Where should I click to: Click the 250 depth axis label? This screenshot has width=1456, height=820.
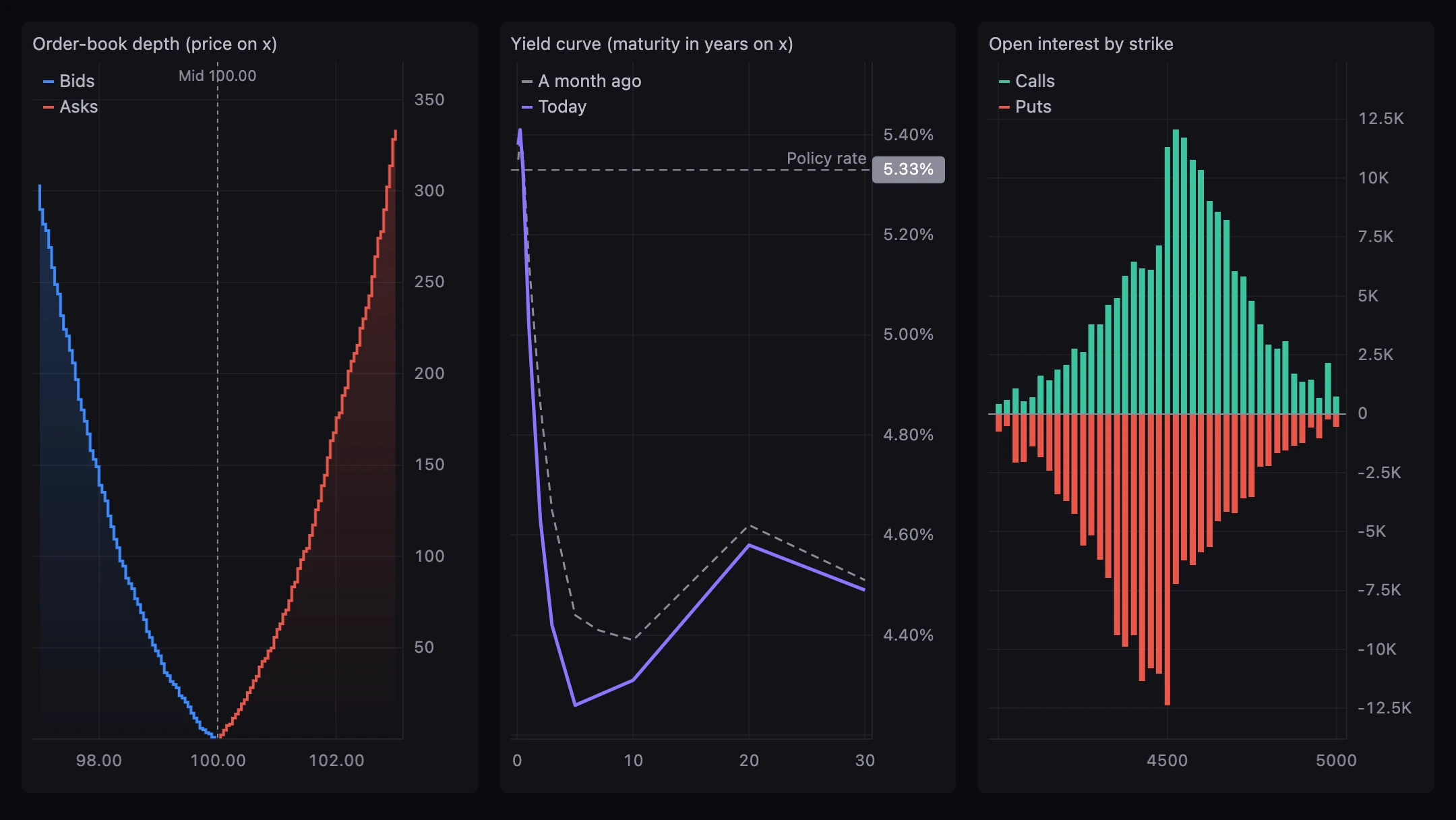click(x=429, y=282)
